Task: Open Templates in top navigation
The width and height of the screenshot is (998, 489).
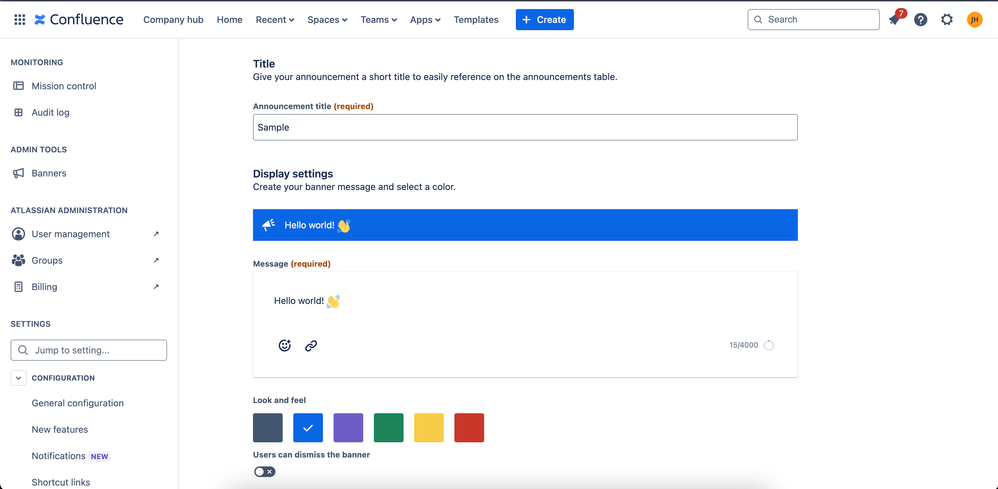Action: [476, 20]
